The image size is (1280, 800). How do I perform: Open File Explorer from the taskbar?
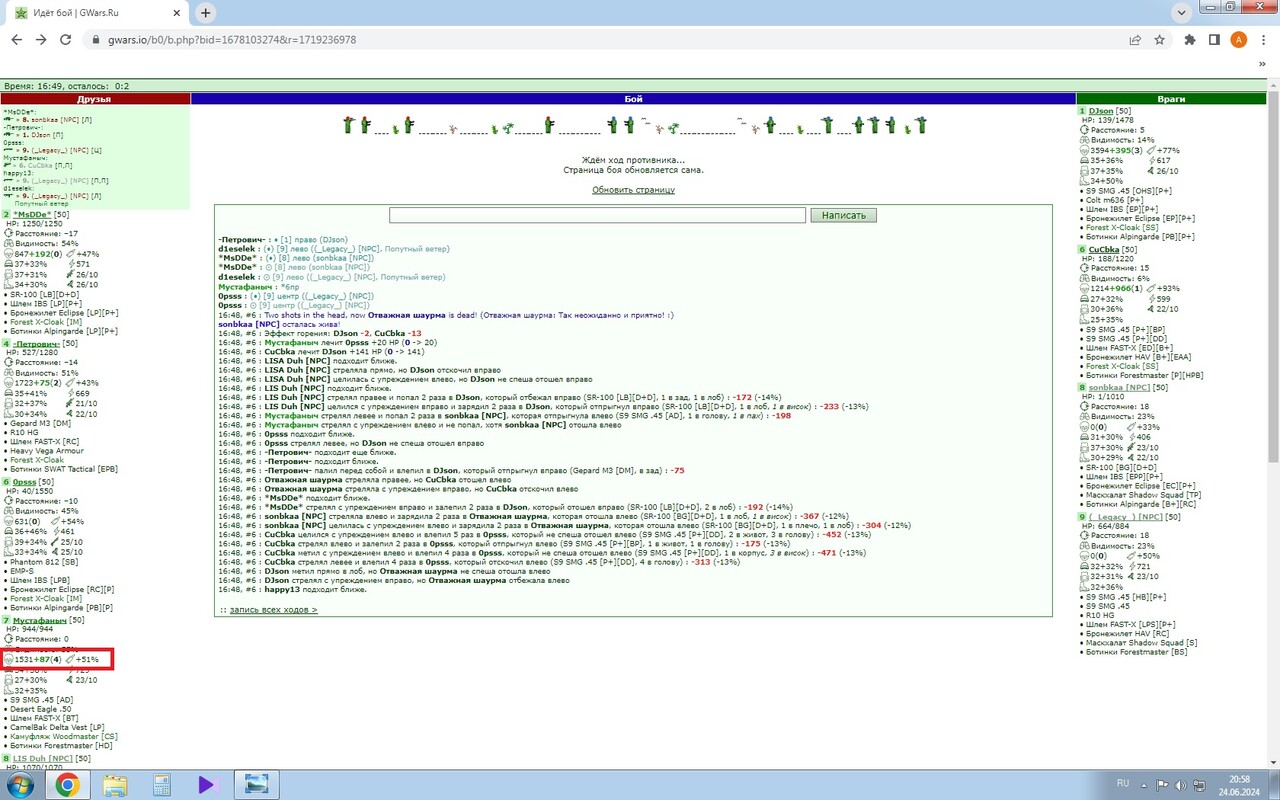tap(114, 784)
